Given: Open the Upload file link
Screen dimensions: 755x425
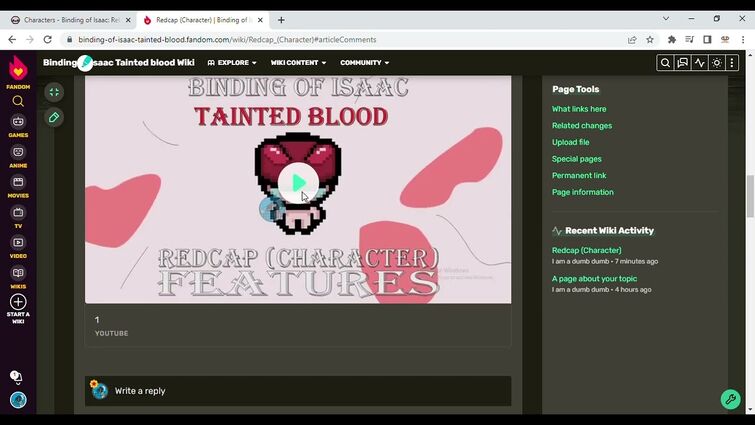Looking at the screenshot, I should click(571, 142).
